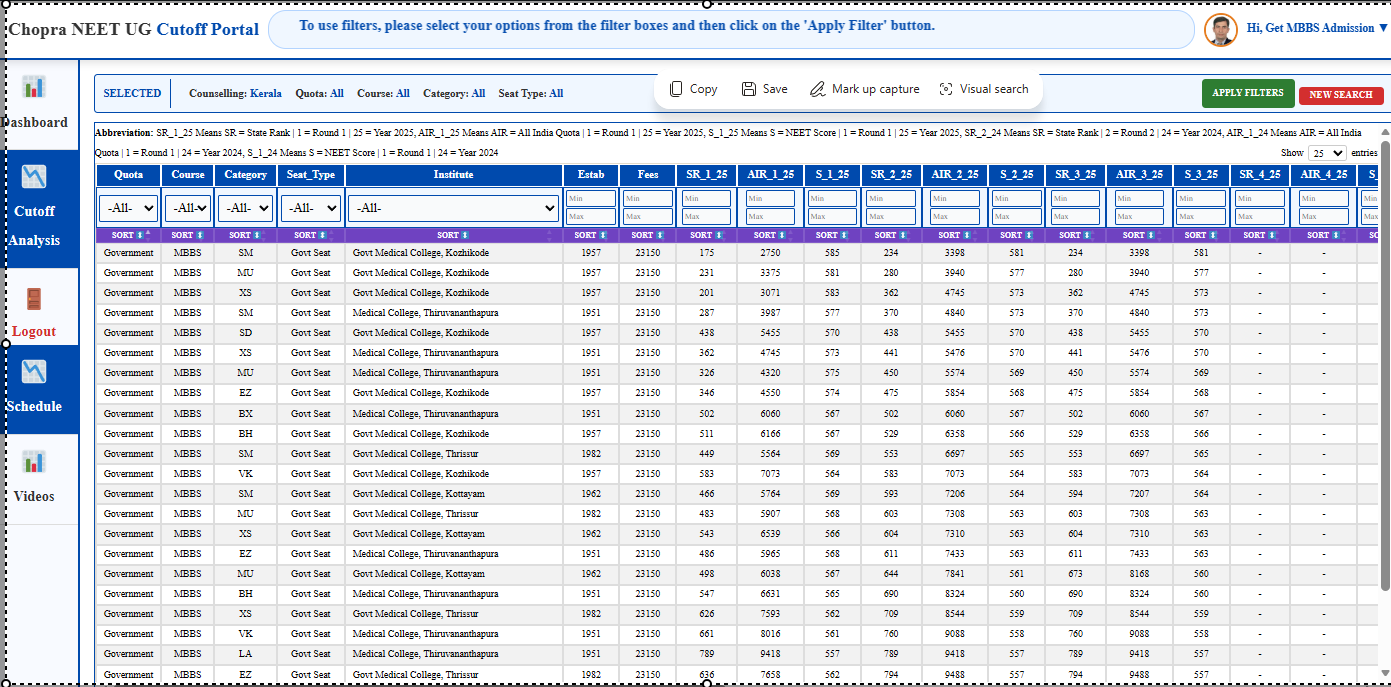
Task: Open Visual search from capture toolbar
Action: [946, 89]
